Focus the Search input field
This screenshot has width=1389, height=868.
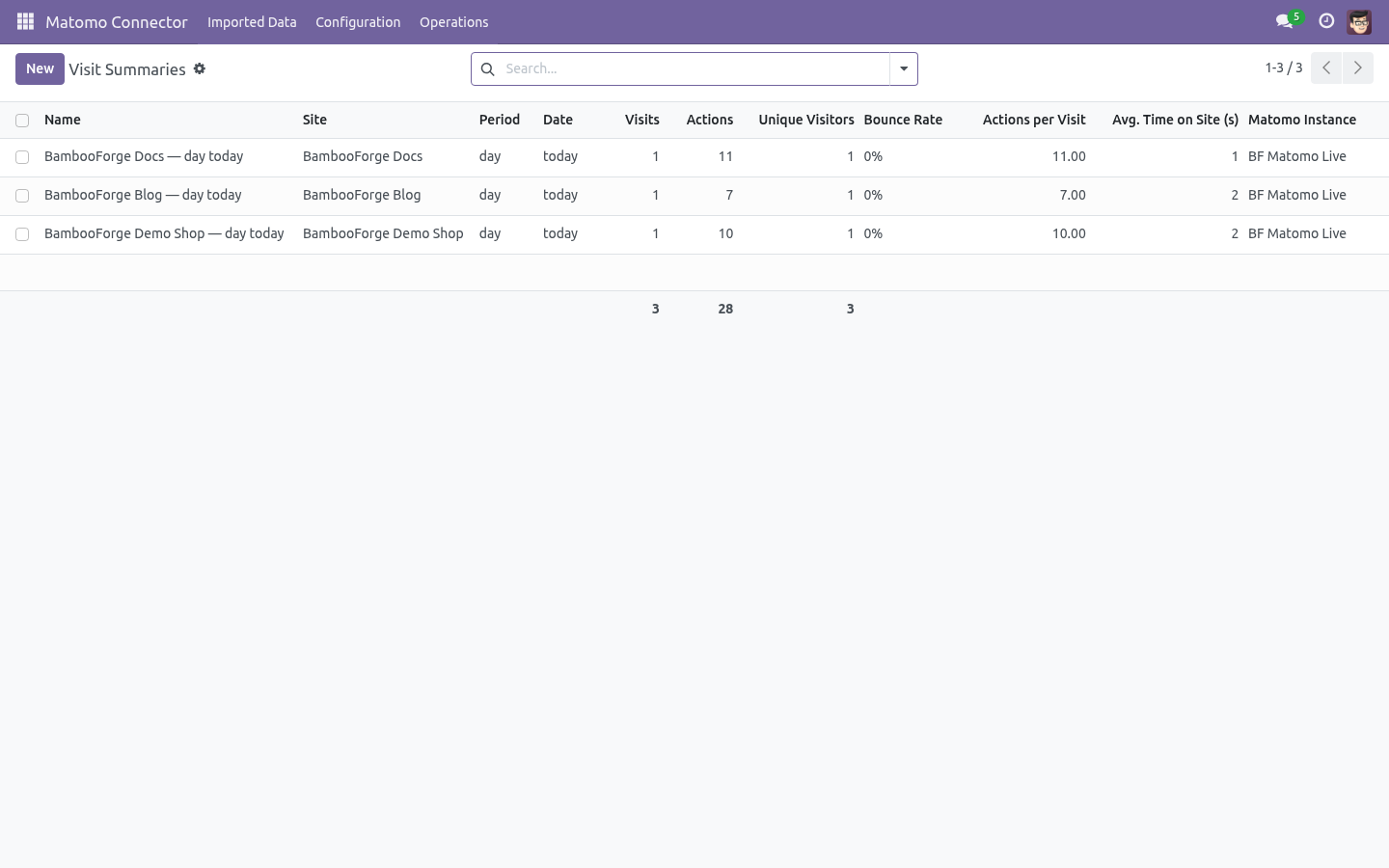coord(694,68)
